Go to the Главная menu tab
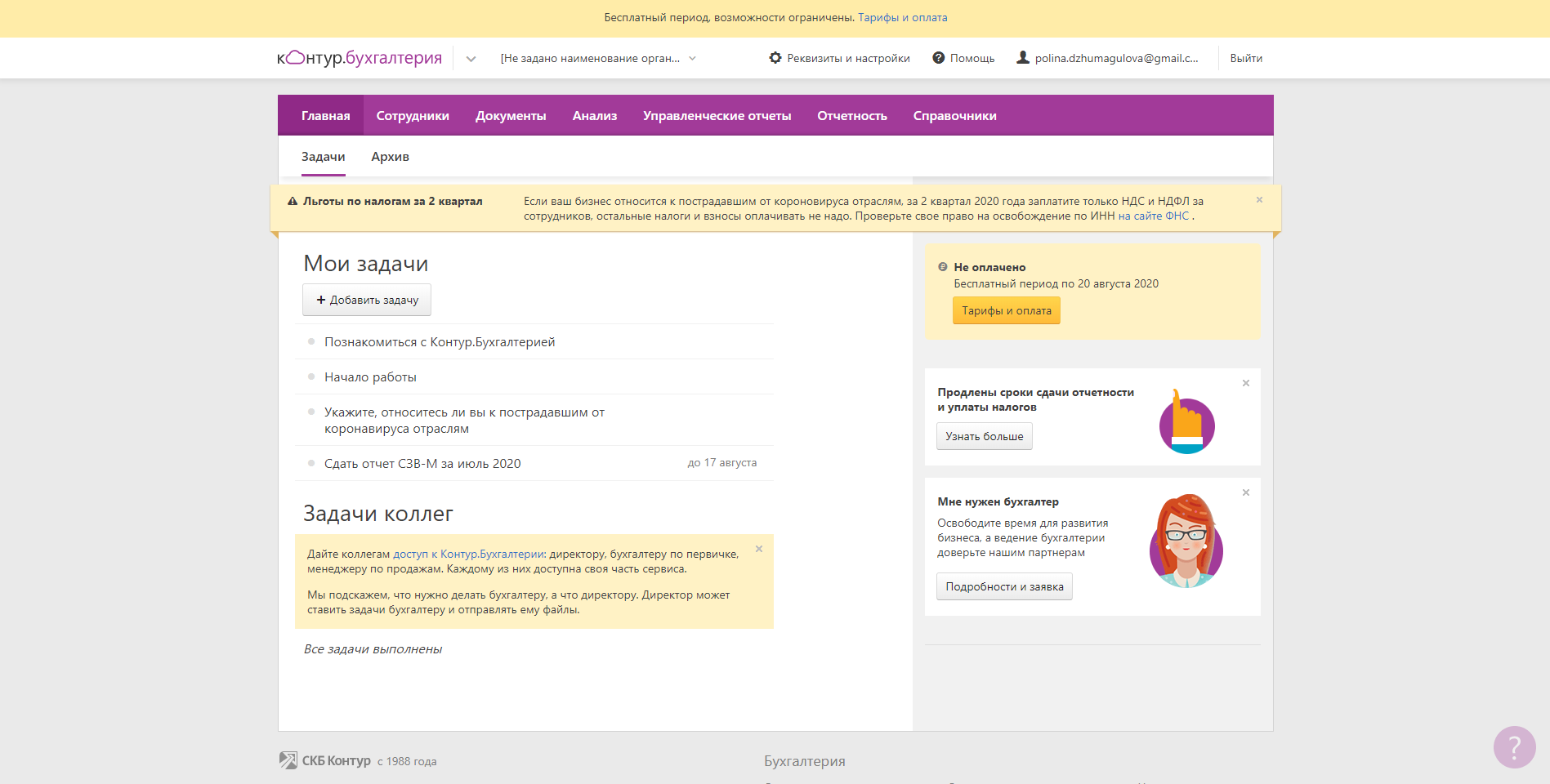 [x=325, y=116]
